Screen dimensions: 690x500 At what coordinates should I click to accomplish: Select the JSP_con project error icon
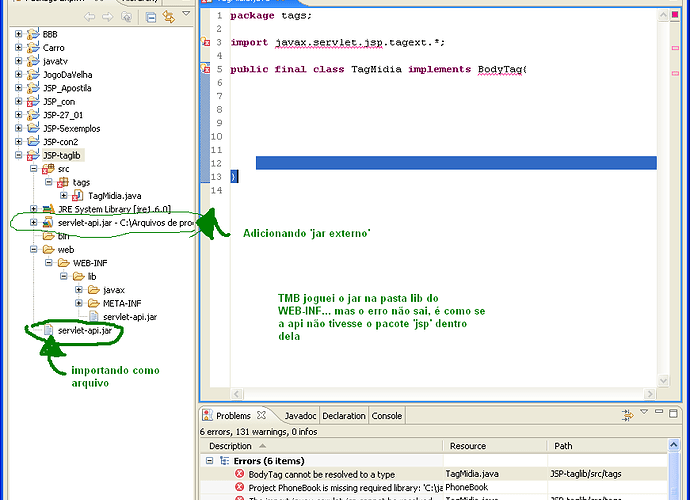click(x=33, y=102)
